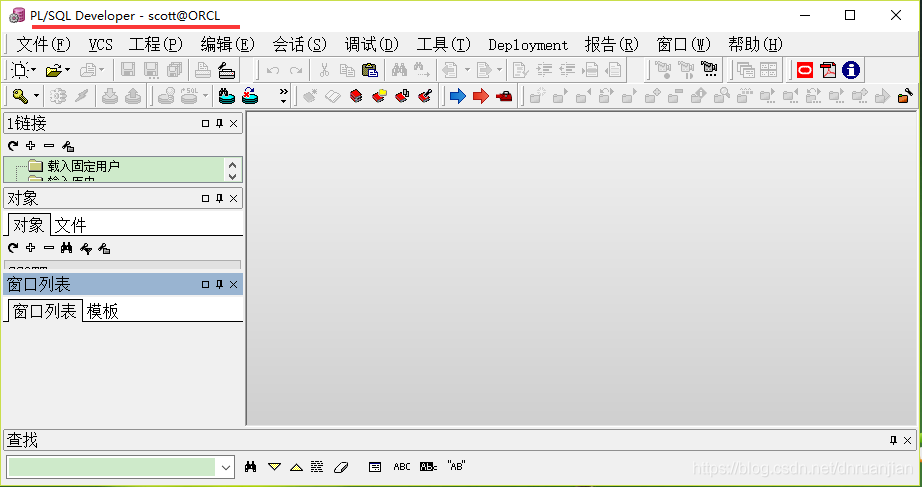Open the 工程(P) menu

coord(156,45)
